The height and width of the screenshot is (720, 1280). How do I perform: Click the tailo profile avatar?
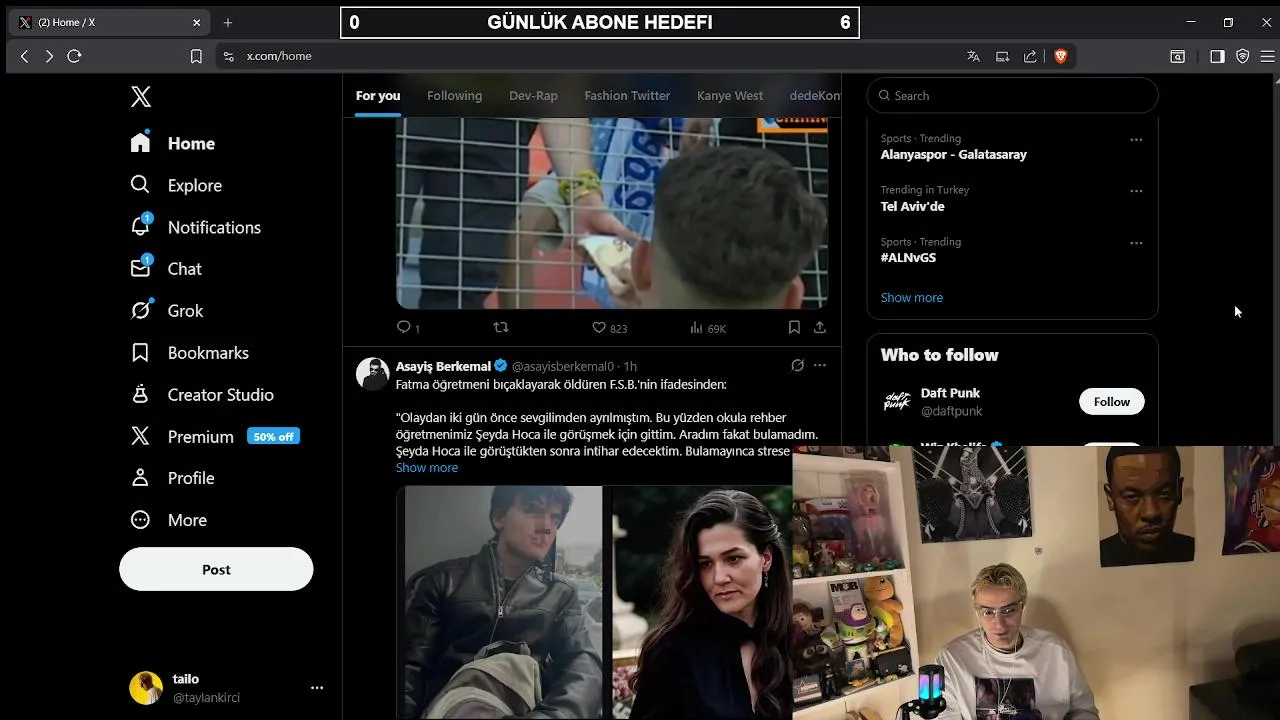(x=146, y=688)
